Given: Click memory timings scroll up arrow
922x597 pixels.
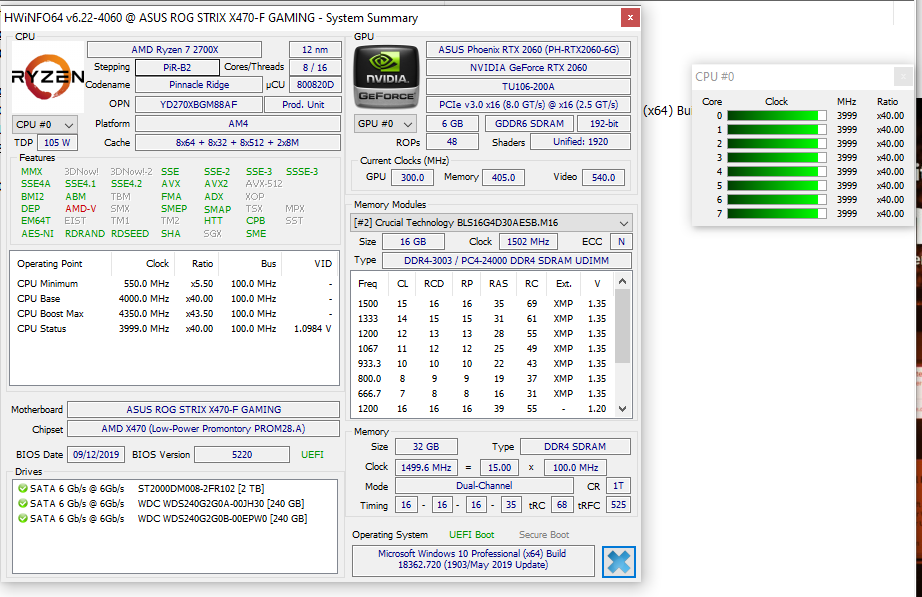Looking at the screenshot, I should pos(623,281).
